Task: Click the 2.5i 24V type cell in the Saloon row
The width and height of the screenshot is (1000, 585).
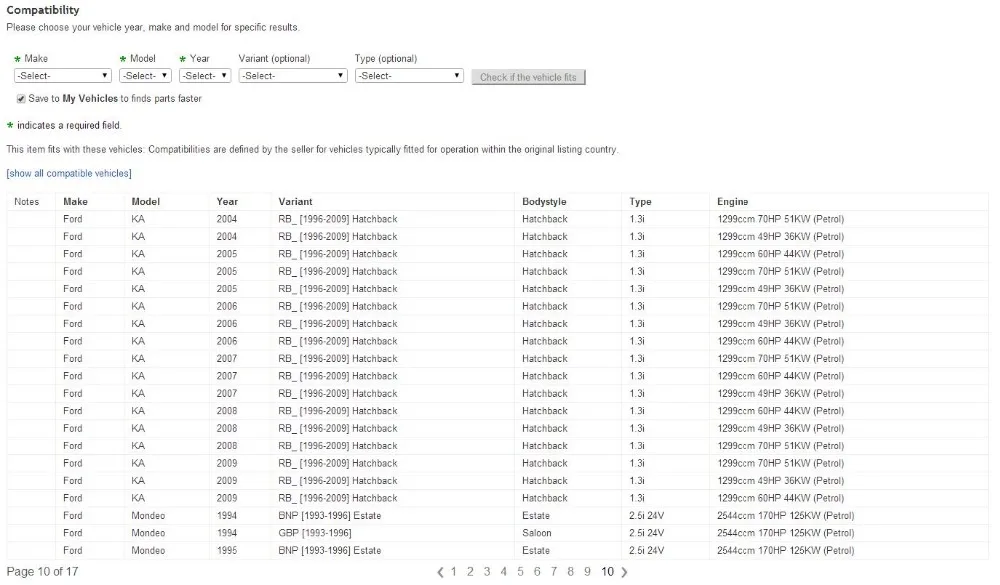Action: [646, 533]
